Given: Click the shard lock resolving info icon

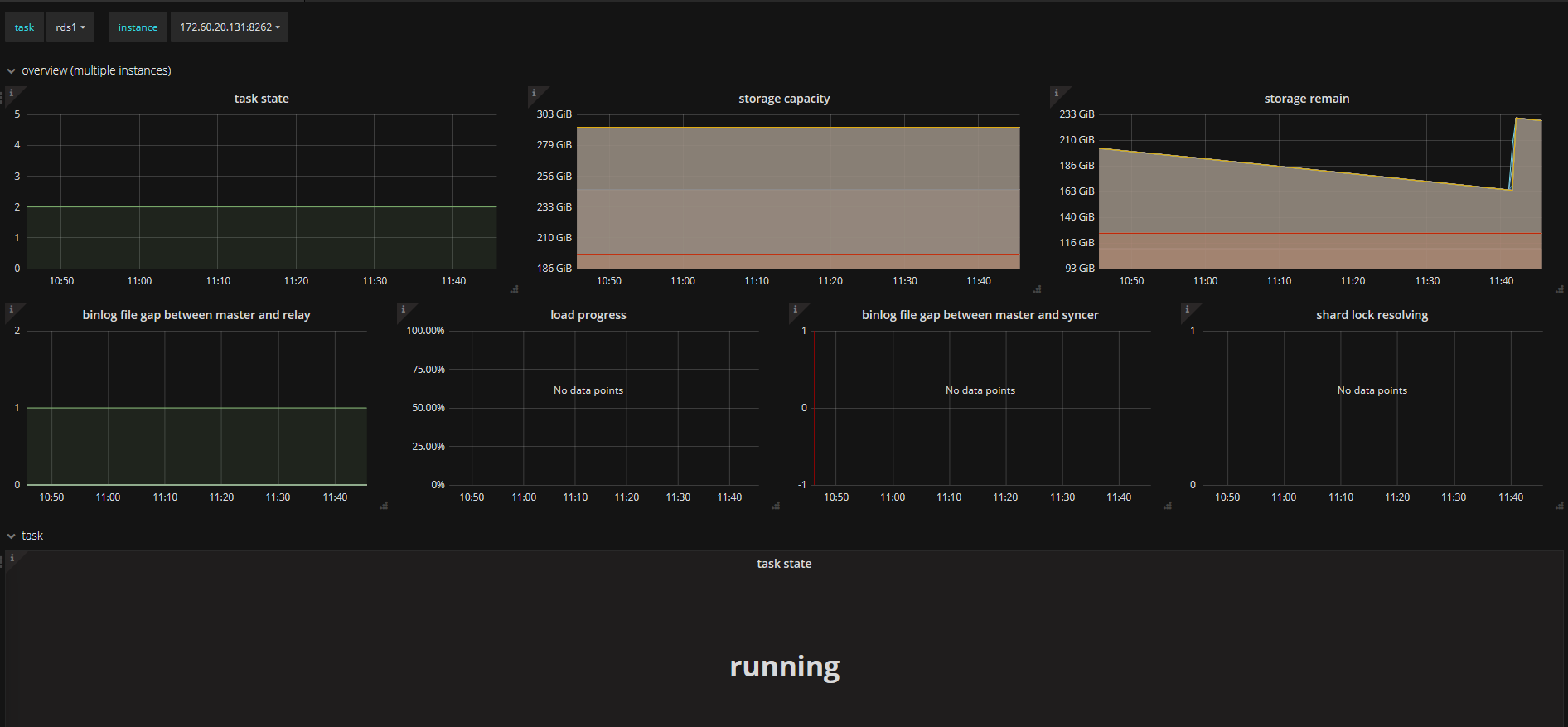Looking at the screenshot, I should point(1187,309).
